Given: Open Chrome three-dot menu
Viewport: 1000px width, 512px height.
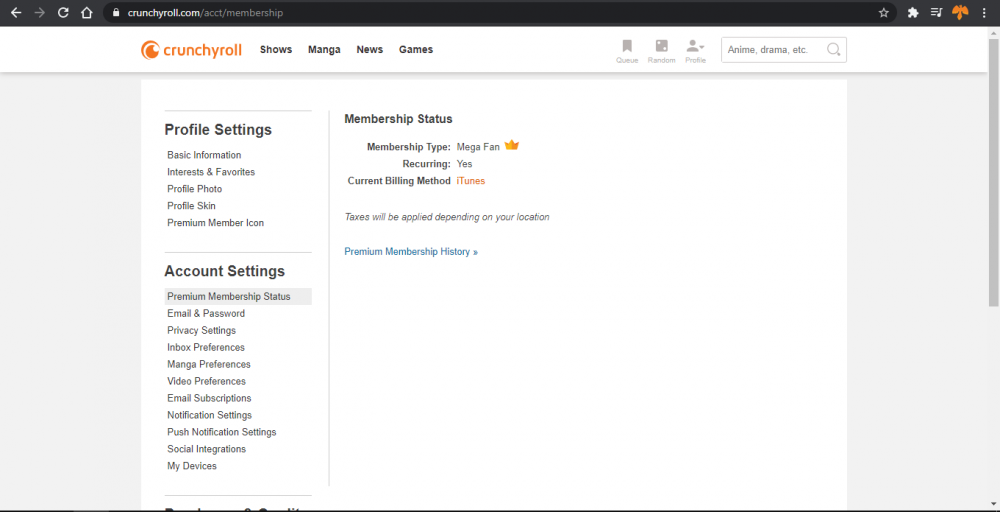Looking at the screenshot, I should pyautogui.click(x=985, y=13).
